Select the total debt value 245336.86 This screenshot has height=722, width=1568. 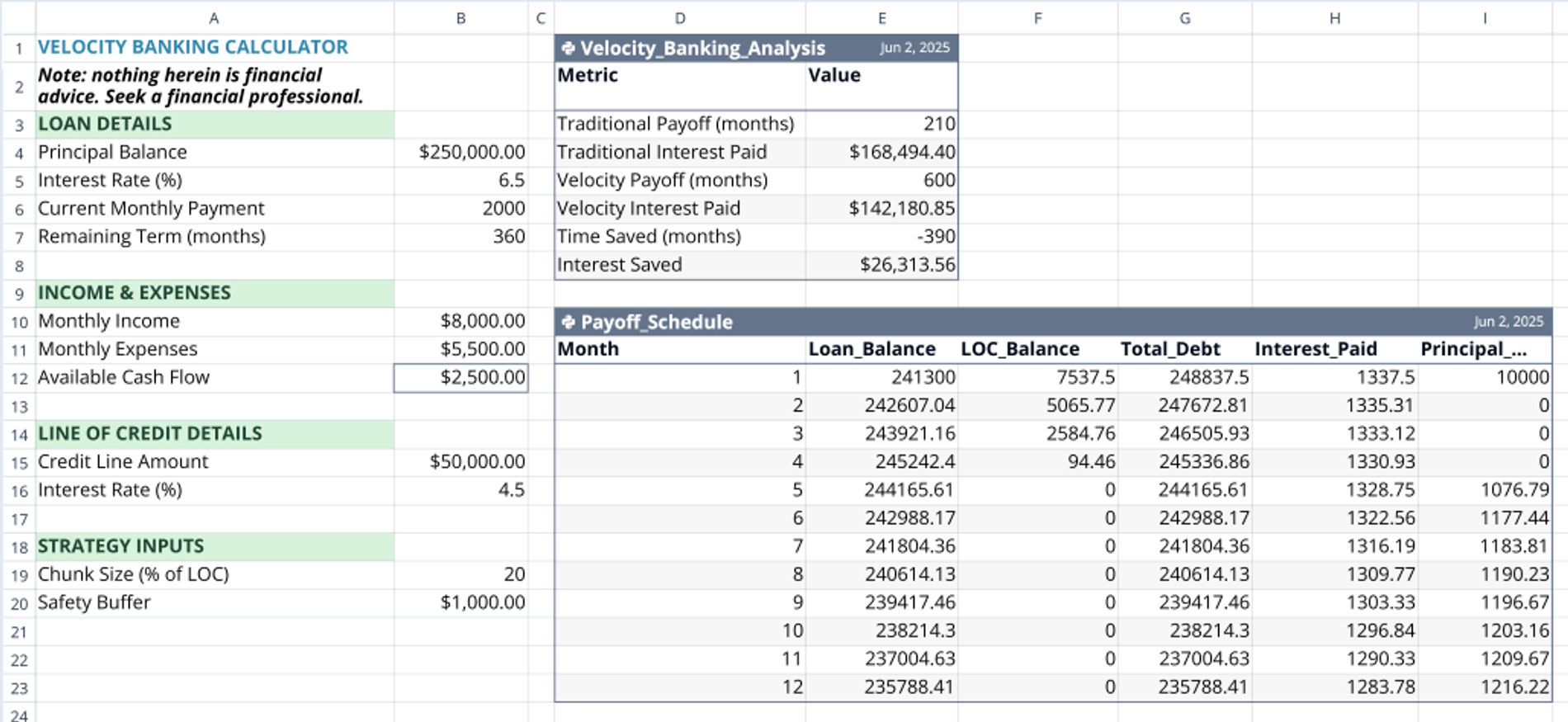point(1185,462)
